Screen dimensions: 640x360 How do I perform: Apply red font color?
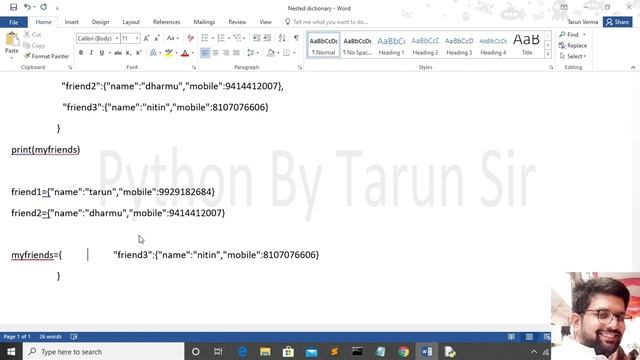tap(185, 53)
